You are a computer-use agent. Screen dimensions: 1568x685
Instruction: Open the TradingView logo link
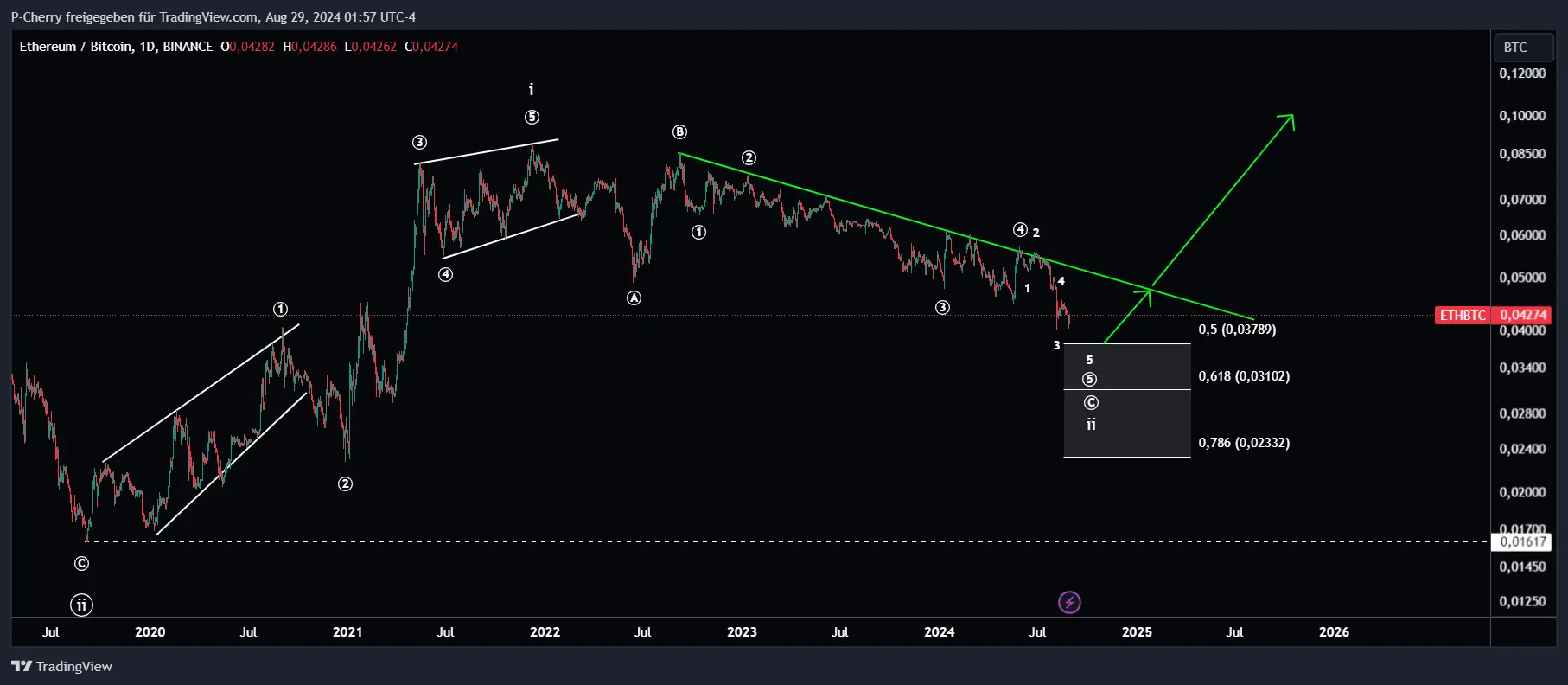[x=61, y=666]
